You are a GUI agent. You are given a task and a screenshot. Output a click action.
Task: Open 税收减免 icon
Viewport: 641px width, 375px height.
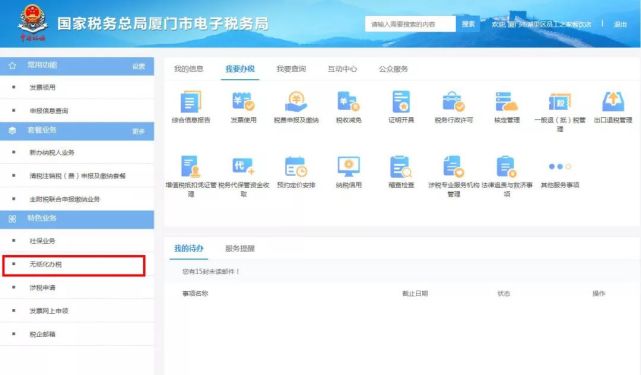pos(348,101)
